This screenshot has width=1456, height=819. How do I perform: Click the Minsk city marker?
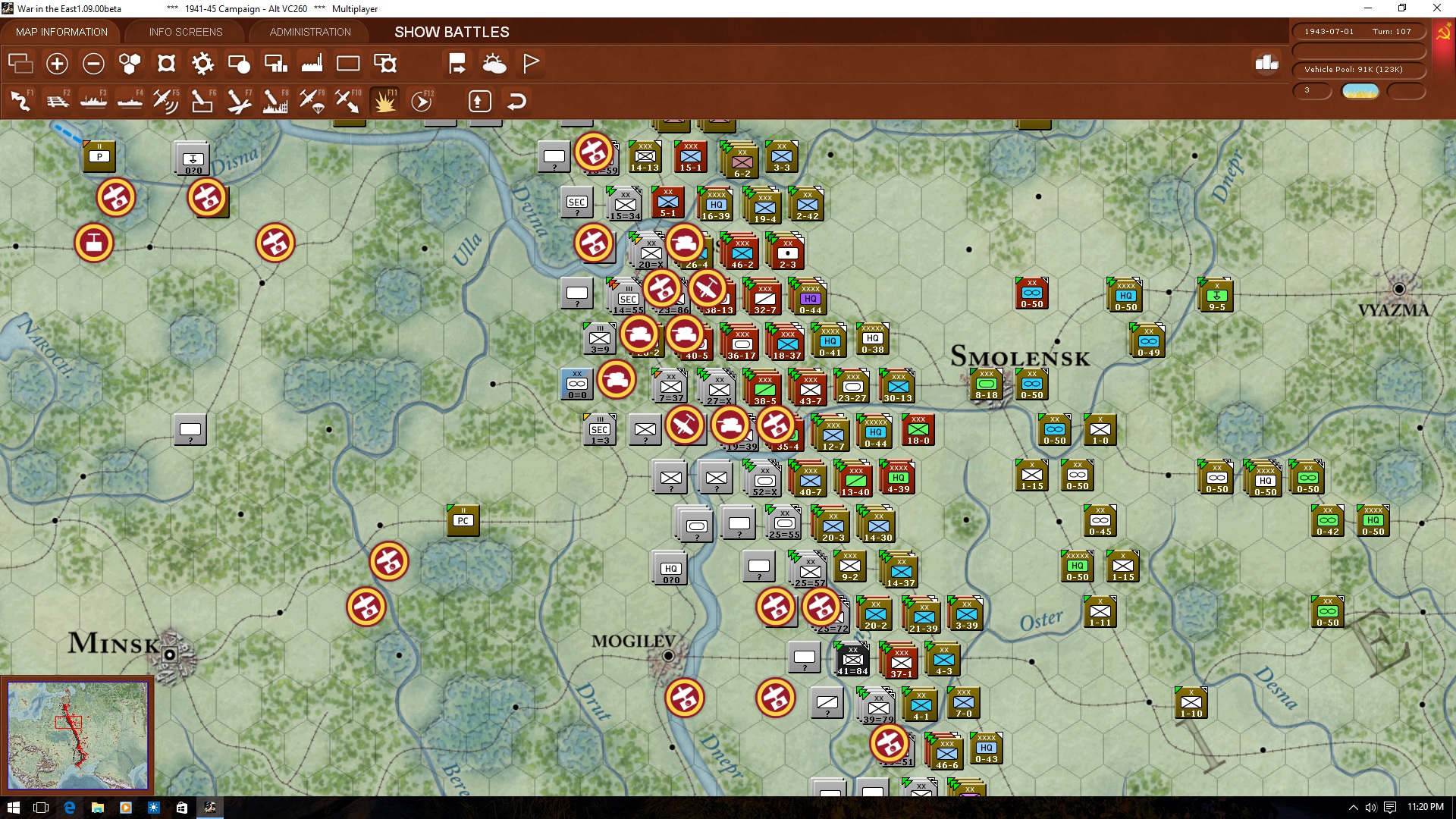(x=170, y=654)
